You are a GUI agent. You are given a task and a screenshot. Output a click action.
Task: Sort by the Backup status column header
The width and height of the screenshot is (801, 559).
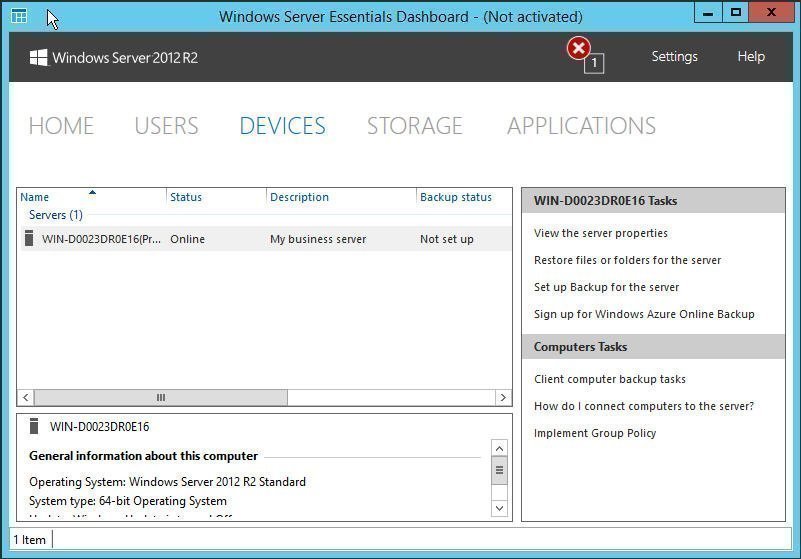[x=464, y=197]
